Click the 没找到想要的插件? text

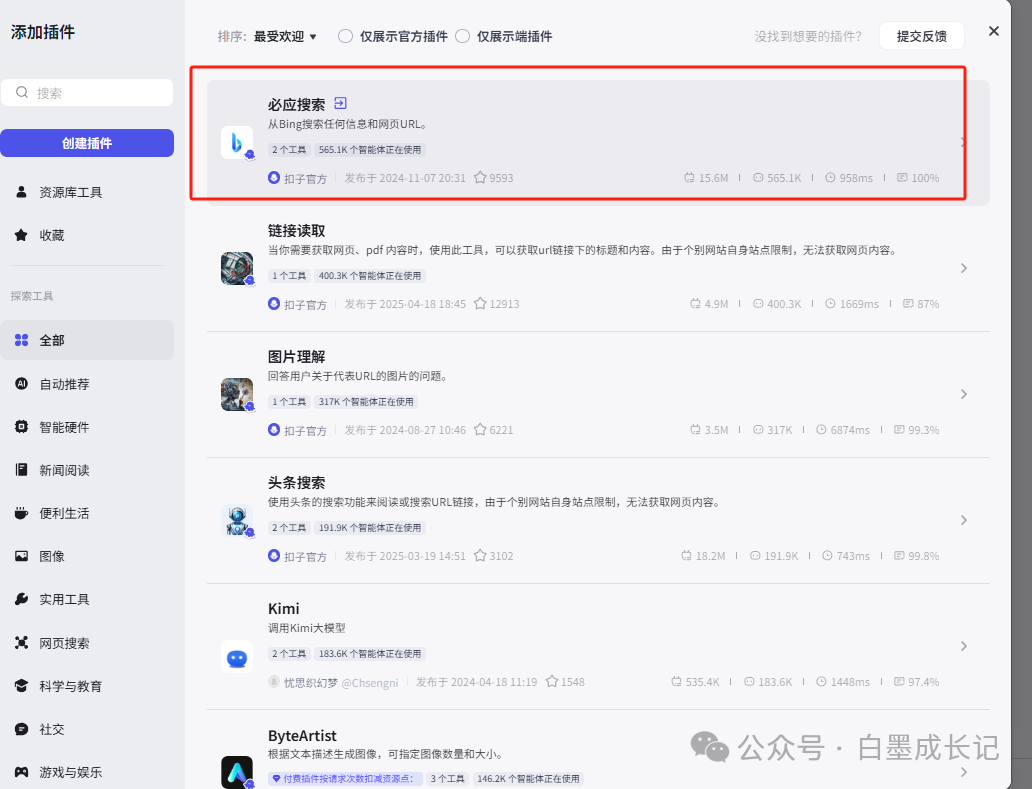[808, 36]
